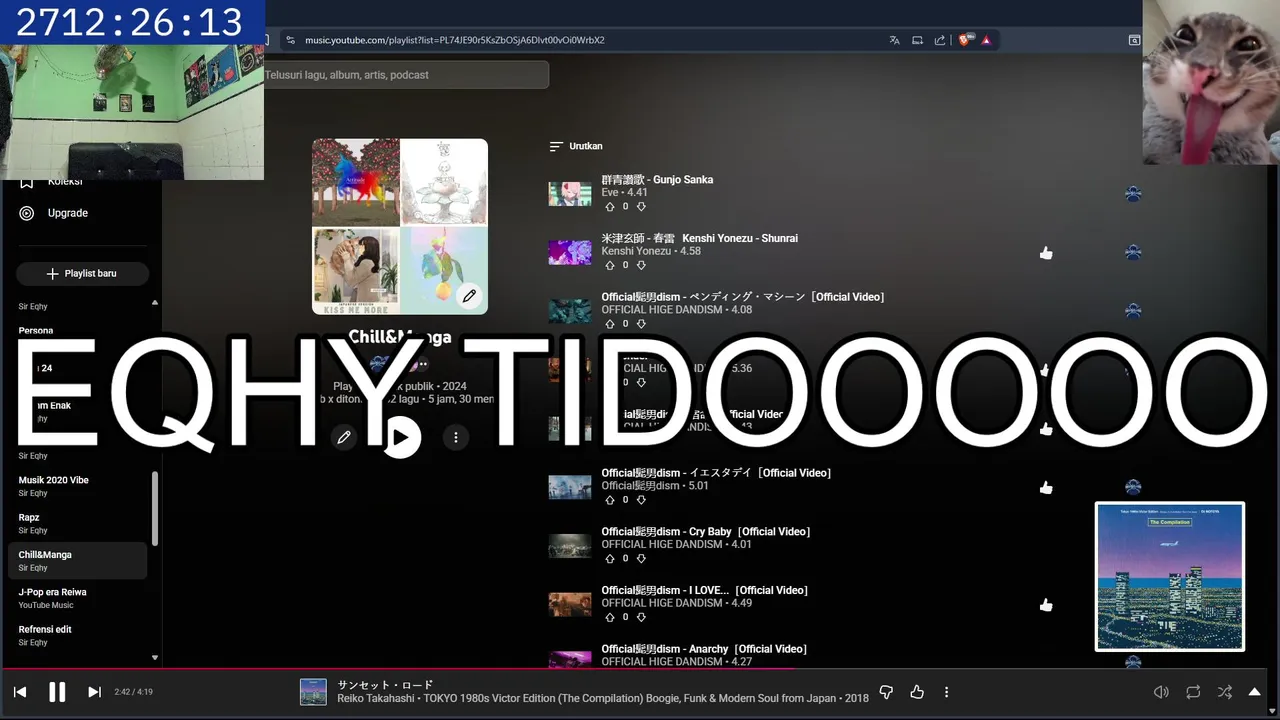
Task: Skip to the previous track
Action: pos(20,692)
